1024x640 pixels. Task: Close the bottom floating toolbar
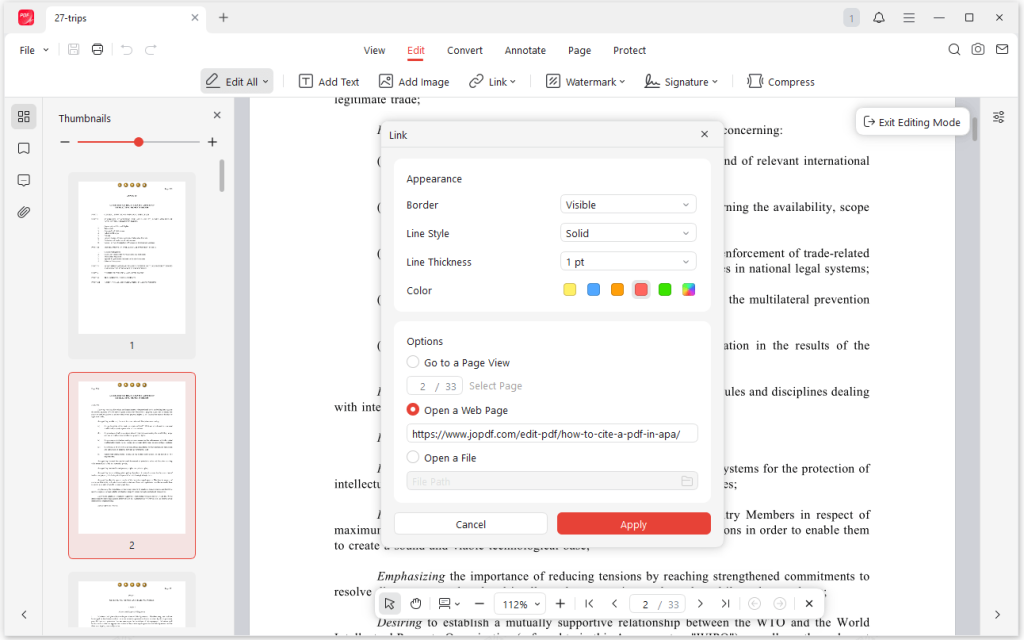tap(809, 604)
